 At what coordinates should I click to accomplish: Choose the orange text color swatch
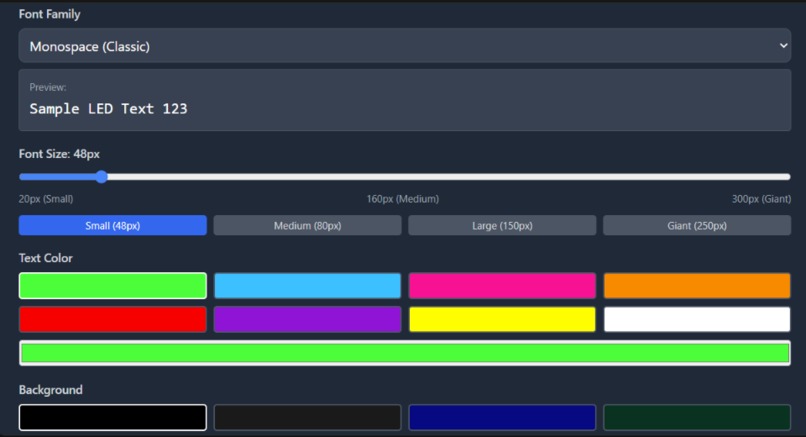697,285
